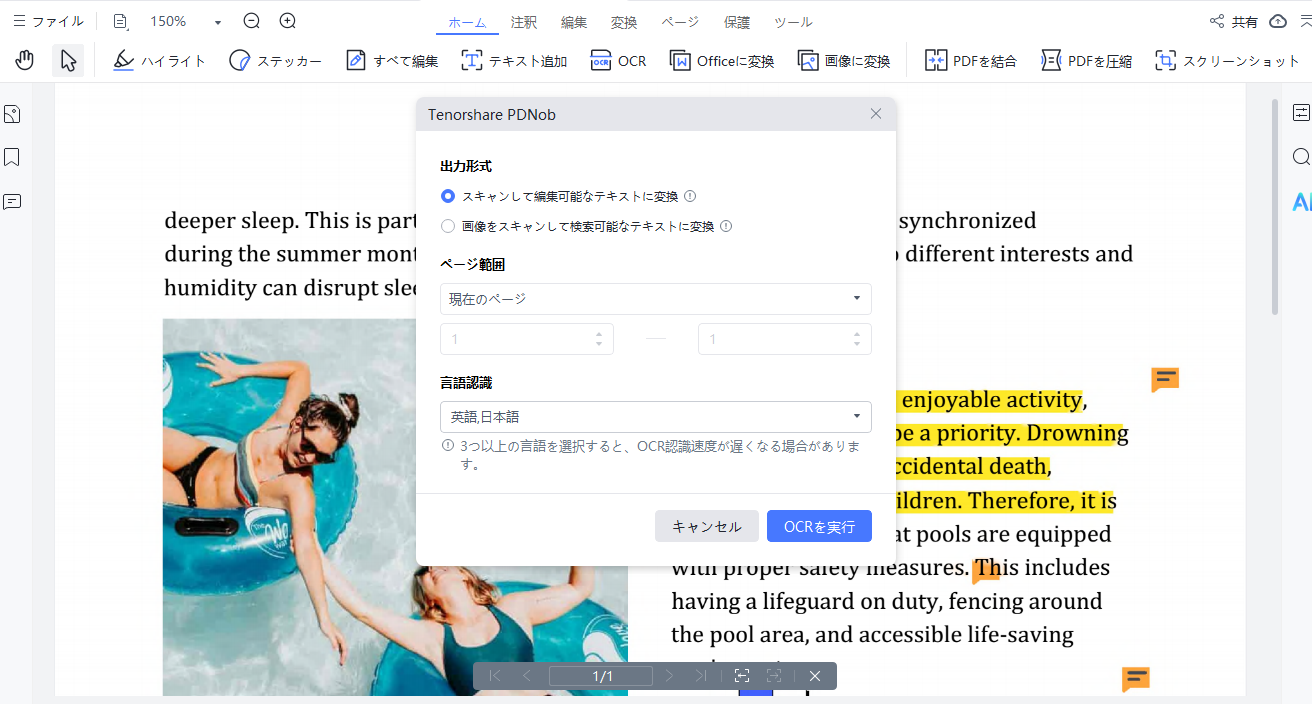Select the ハイライト highlight tool

pos(159,60)
